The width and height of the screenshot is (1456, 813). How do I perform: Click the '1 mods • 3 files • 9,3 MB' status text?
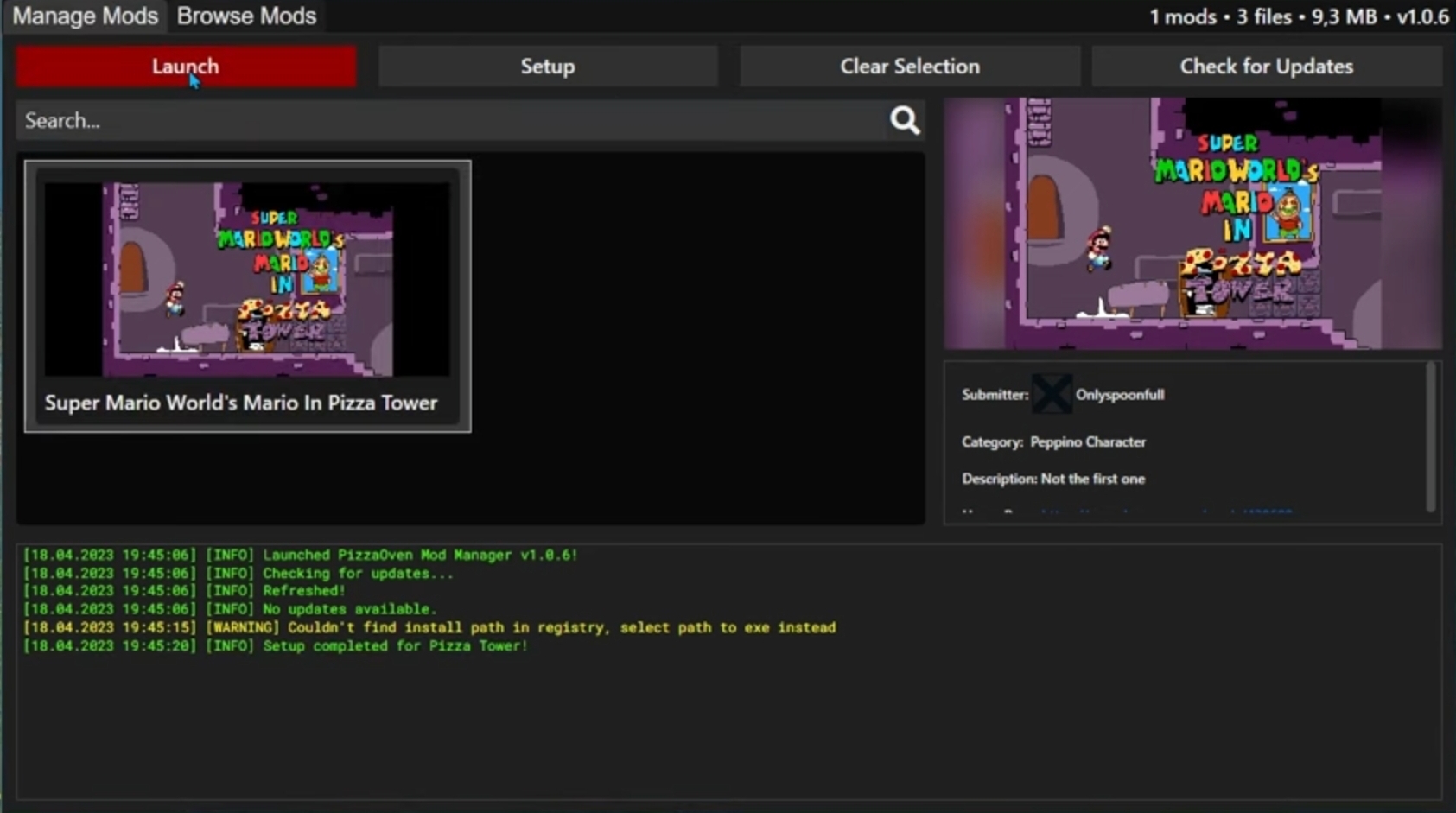(x=1263, y=16)
